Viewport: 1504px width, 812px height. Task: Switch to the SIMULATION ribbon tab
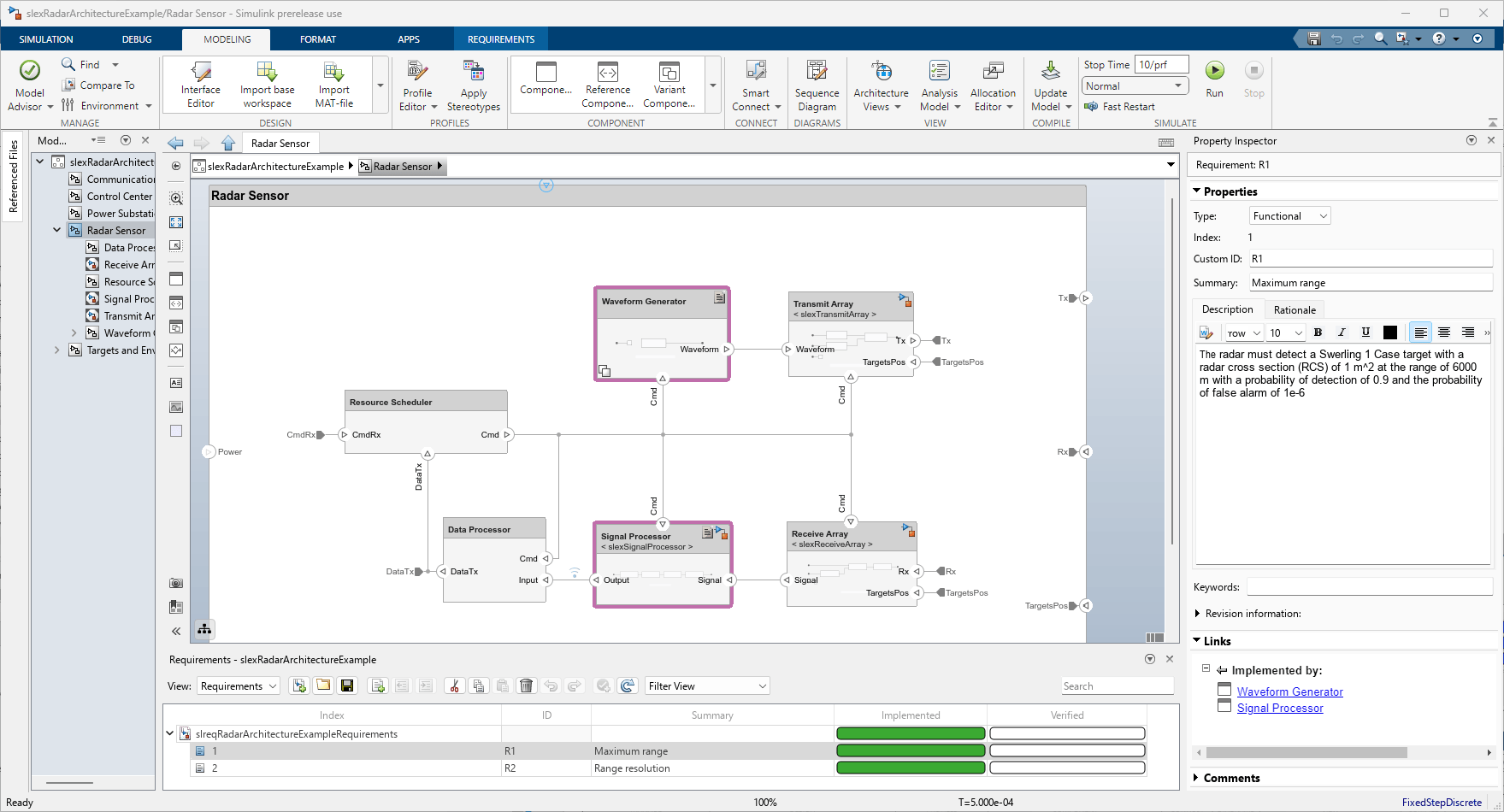coord(46,39)
